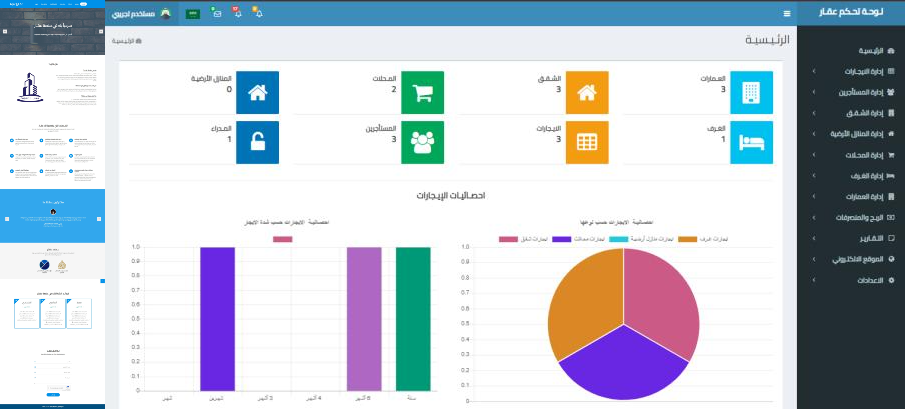Image resolution: width=905 pixels, height=409 pixels.
Task: Toggle the cyan منازل أرضية legend swatch
Action: 619,239
